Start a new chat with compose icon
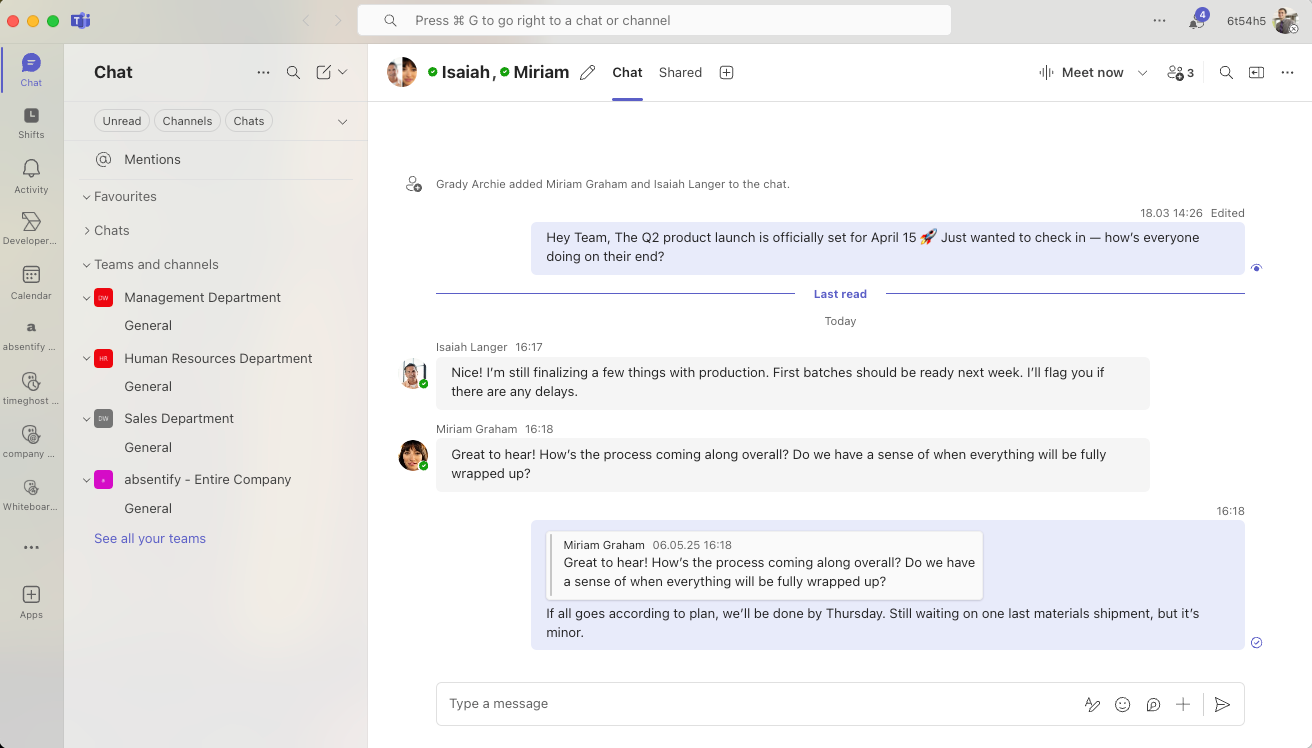Viewport: 1312px width, 748px height. (323, 72)
